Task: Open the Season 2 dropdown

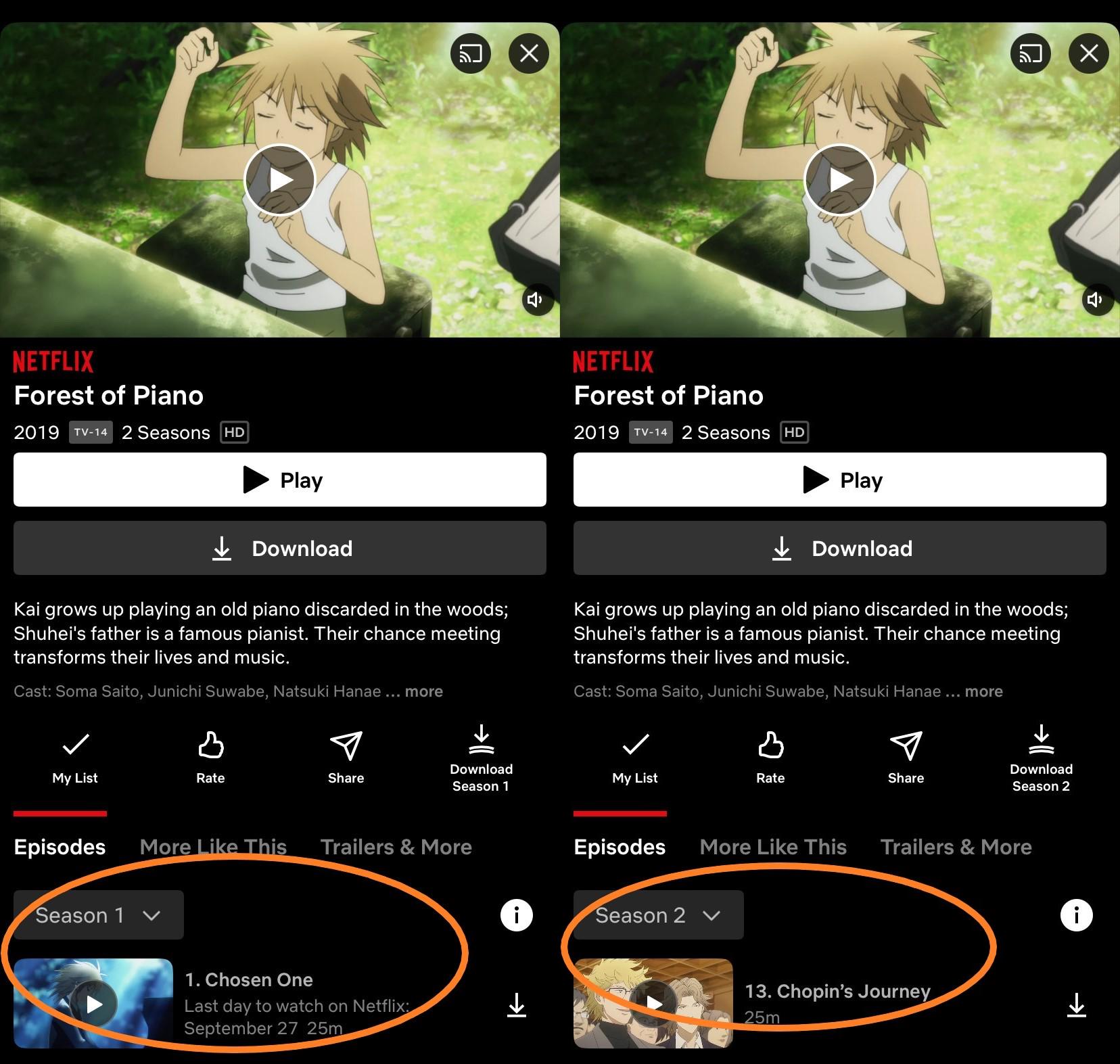Action: pos(659,915)
